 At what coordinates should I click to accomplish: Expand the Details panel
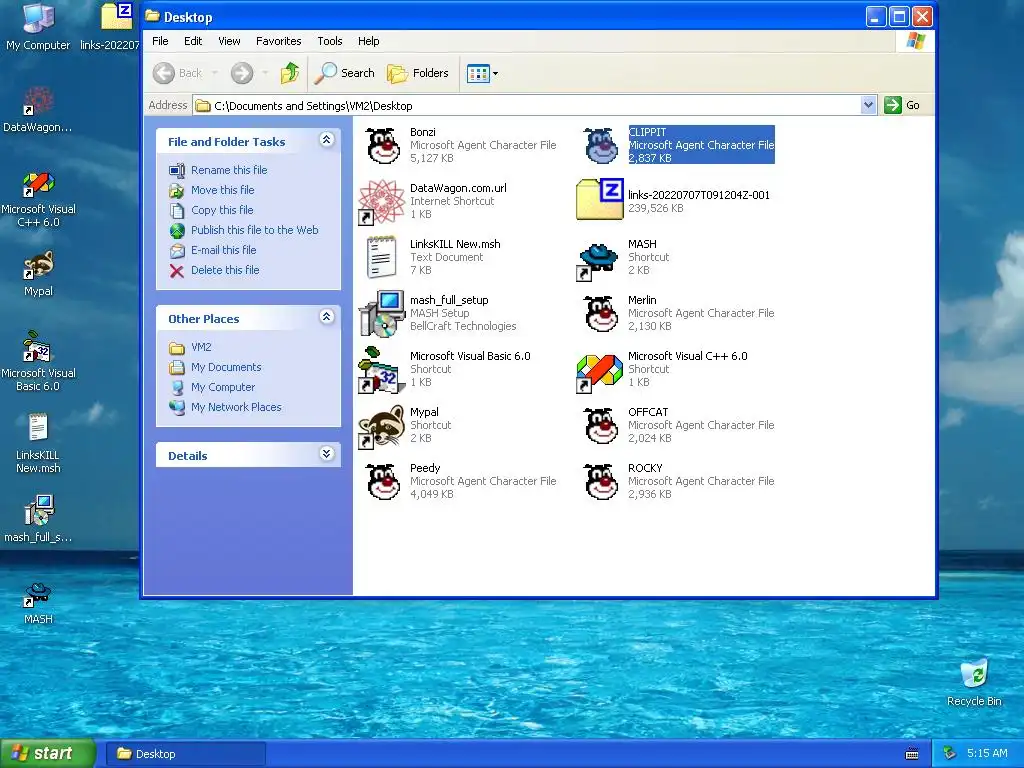tap(327, 454)
